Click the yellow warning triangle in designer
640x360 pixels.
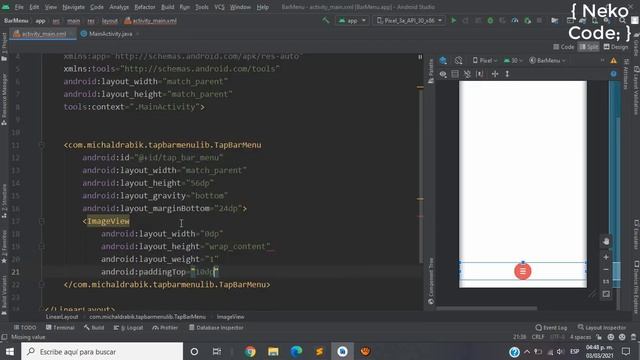[x=613, y=60]
